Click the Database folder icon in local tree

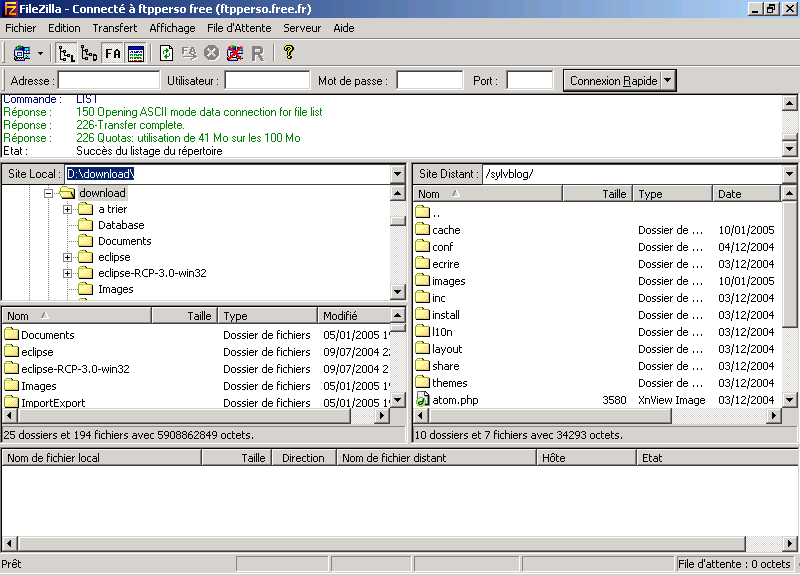85,225
